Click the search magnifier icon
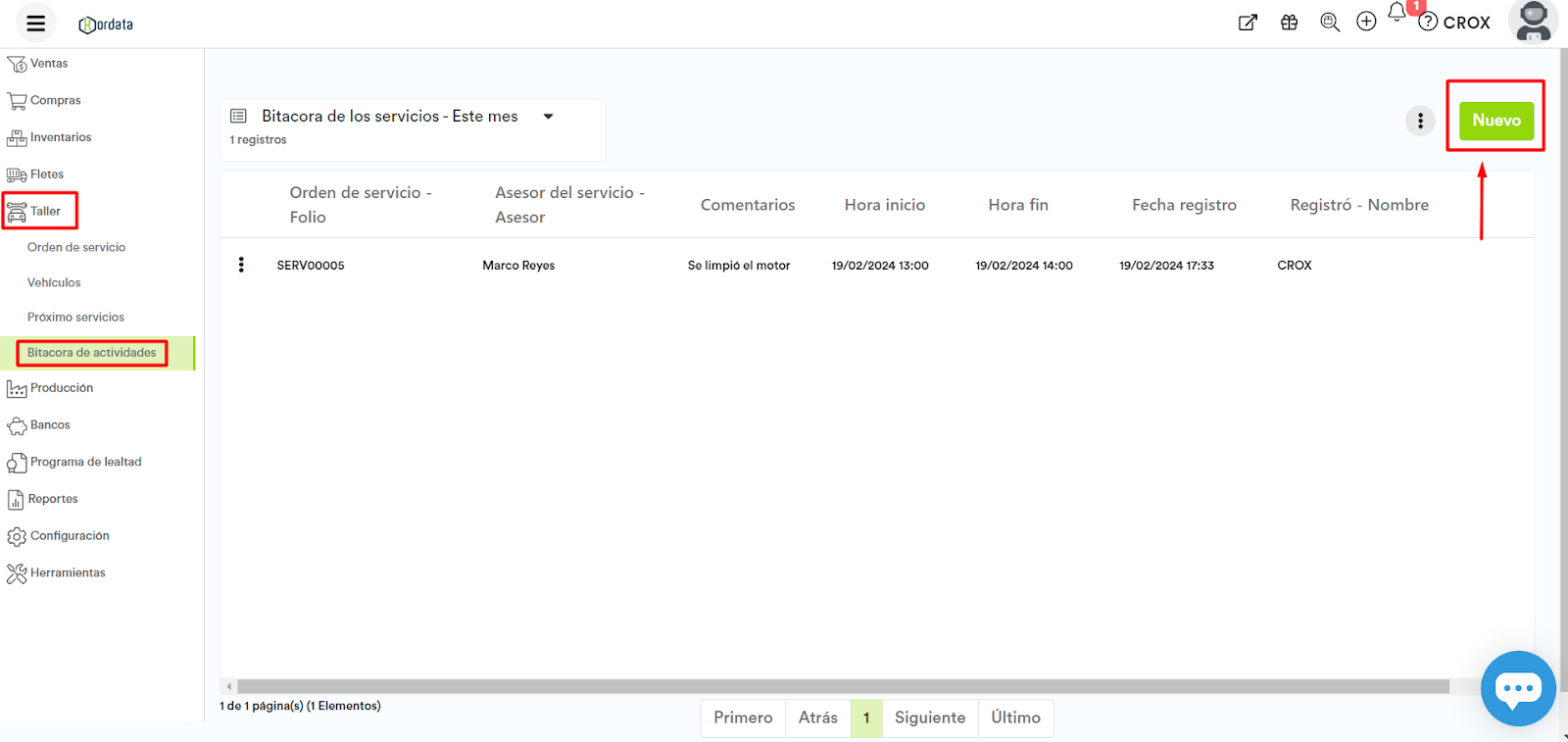 [1329, 23]
